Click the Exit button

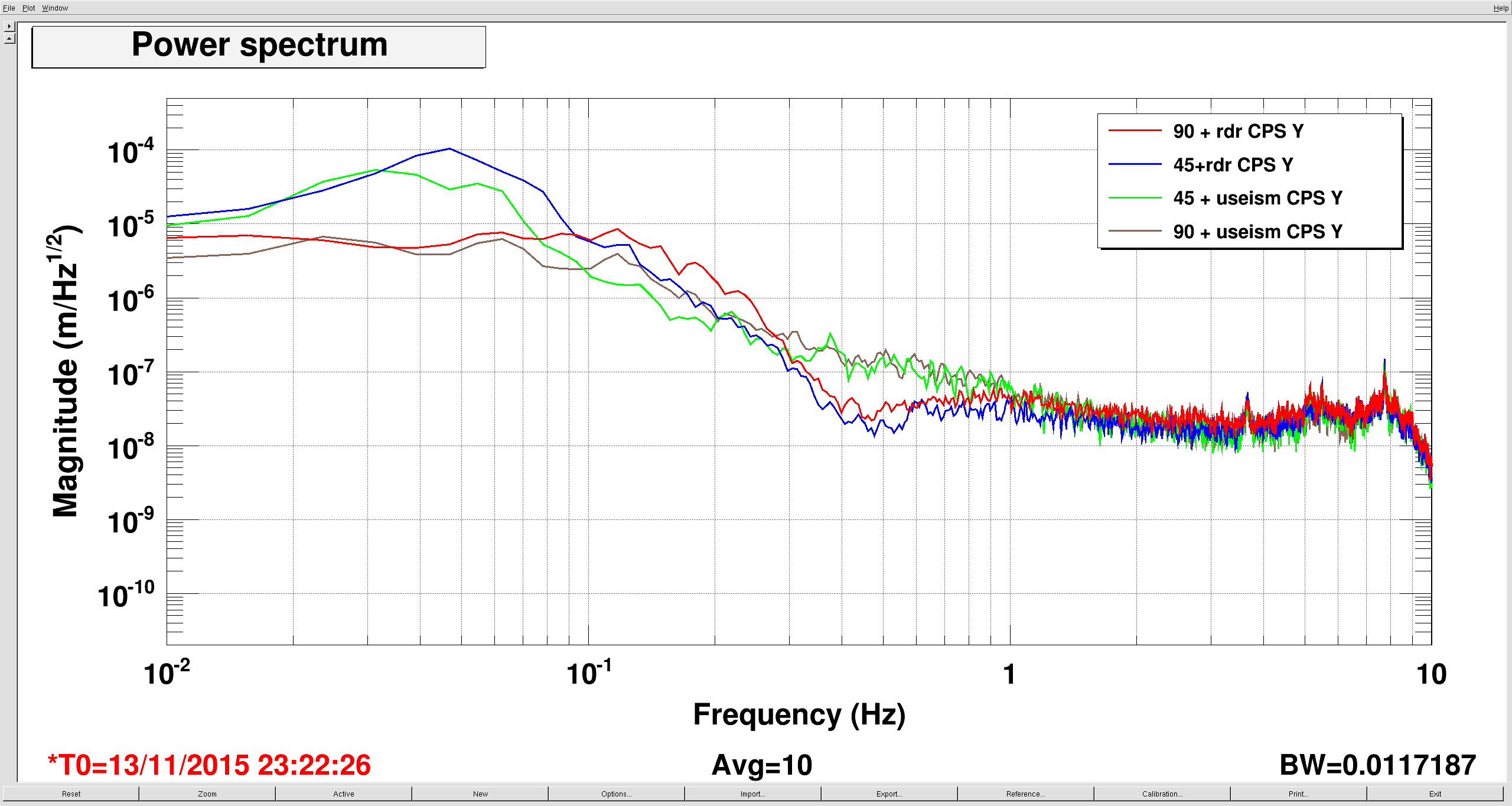(1435, 794)
